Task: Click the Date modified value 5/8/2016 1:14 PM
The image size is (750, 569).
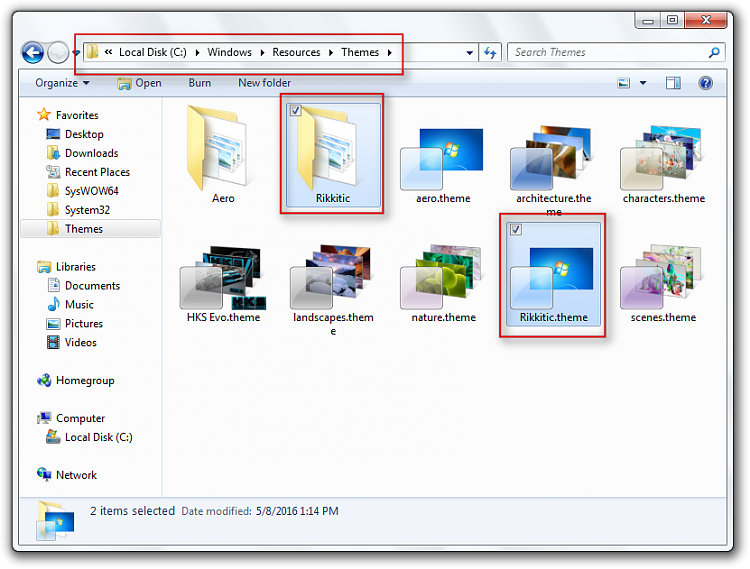Action: point(297,511)
